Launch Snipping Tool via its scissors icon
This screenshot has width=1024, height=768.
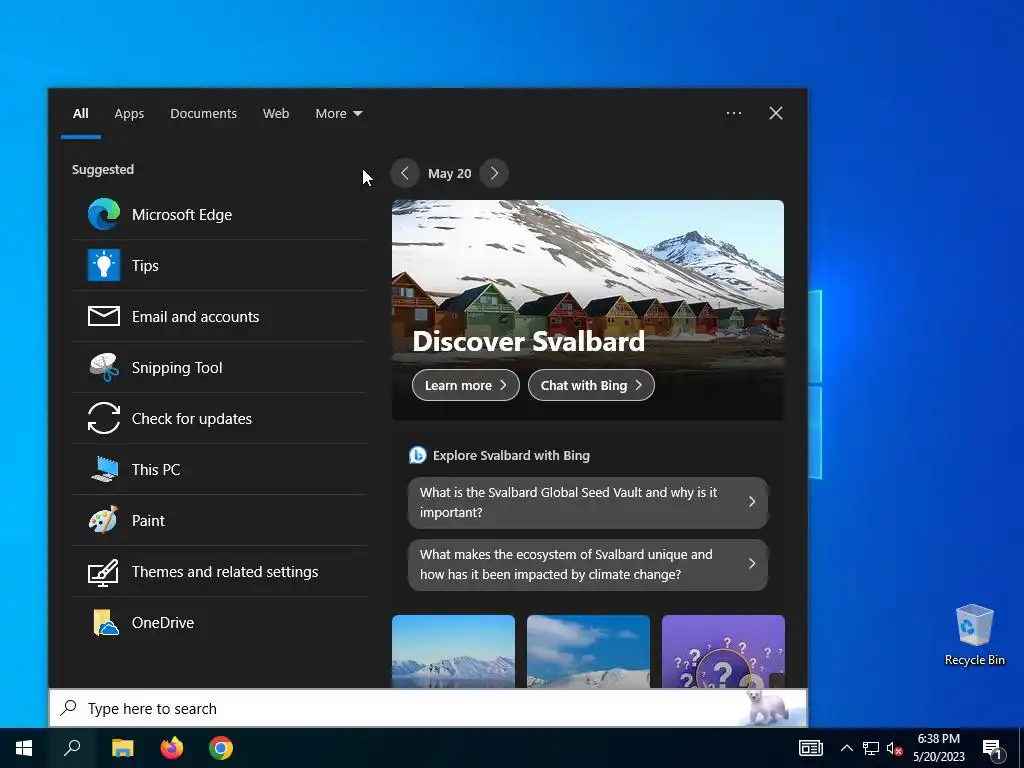pyautogui.click(x=104, y=367)
